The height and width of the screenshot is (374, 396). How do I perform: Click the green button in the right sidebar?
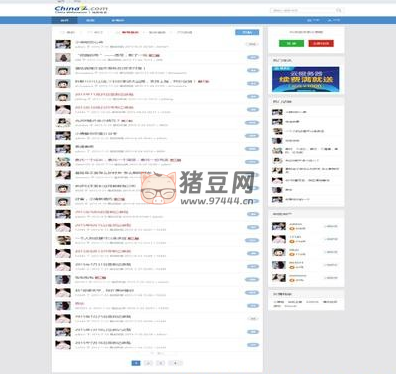tap(291, 43)
